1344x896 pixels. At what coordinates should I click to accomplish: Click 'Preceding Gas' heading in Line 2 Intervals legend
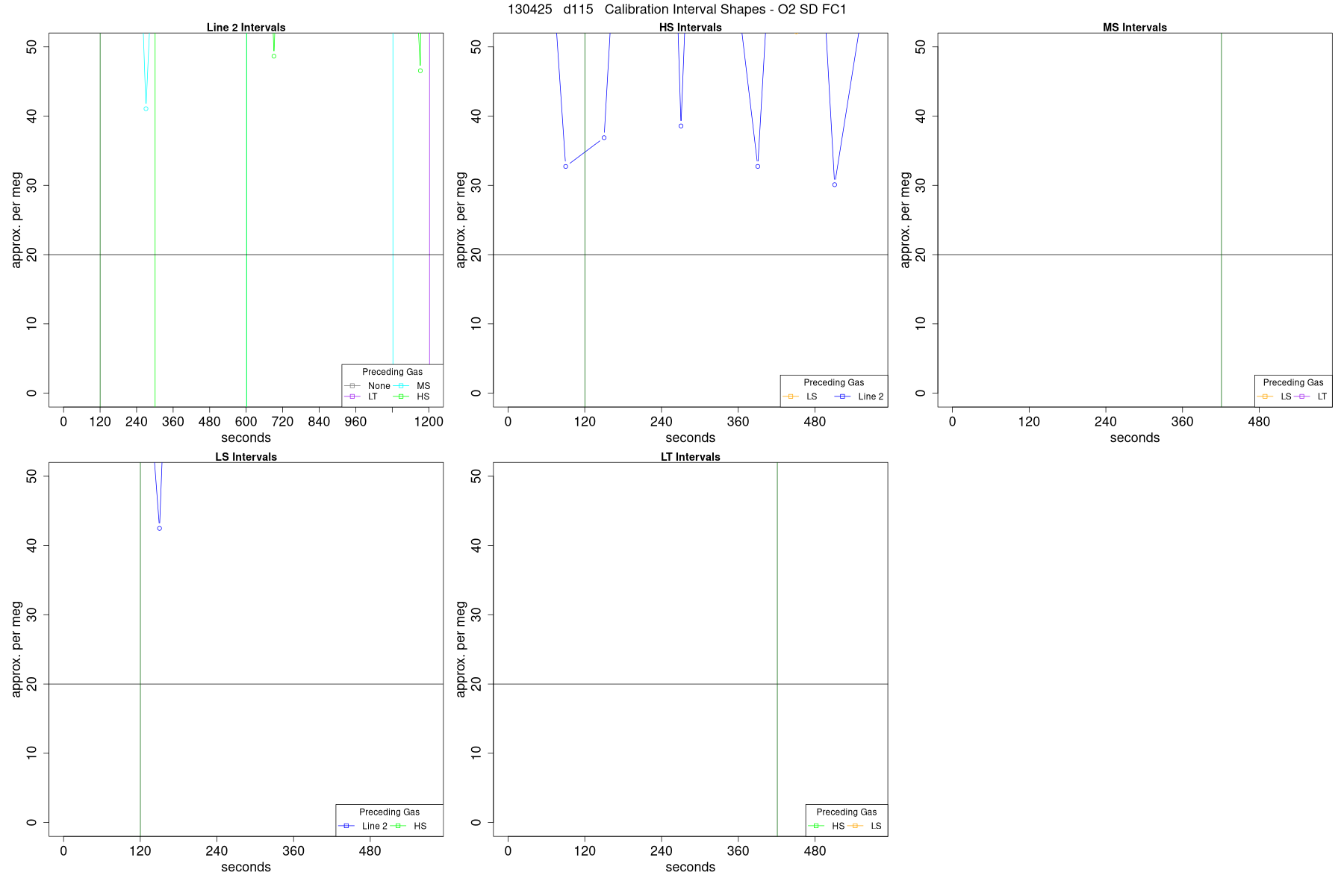392,372
